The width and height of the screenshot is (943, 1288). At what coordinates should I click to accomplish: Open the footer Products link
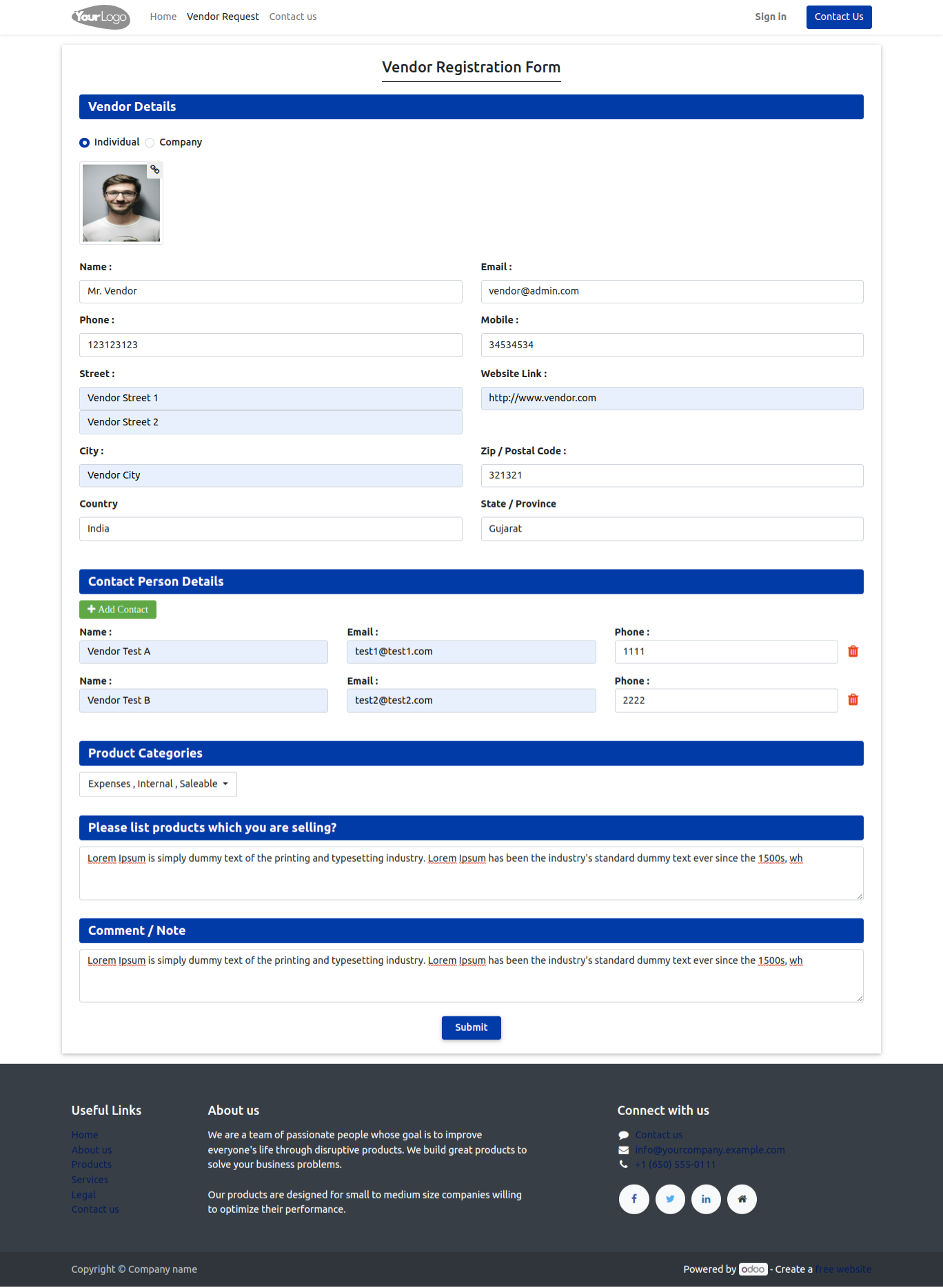click(92, 1165)
